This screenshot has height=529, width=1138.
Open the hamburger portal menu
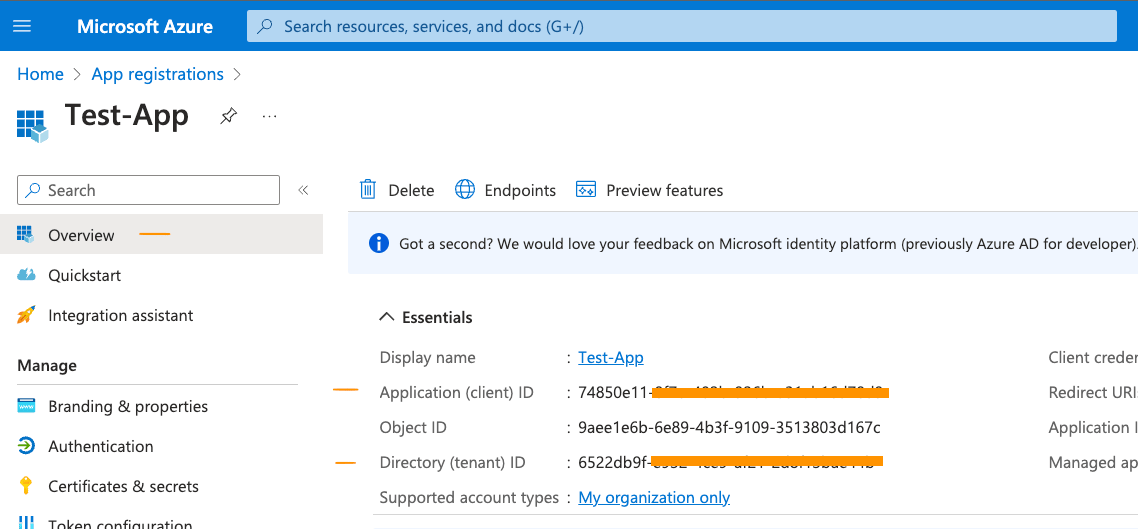(x=22, y=26)
